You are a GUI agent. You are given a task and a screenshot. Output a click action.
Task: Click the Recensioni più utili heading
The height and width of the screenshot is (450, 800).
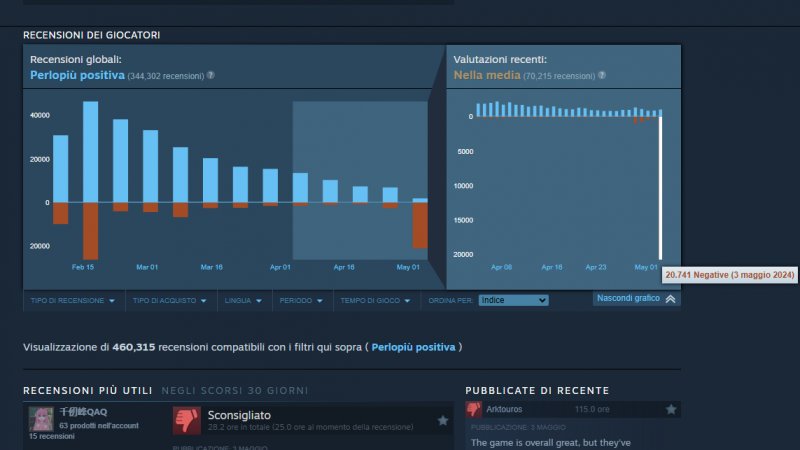[x=88, y=390]
